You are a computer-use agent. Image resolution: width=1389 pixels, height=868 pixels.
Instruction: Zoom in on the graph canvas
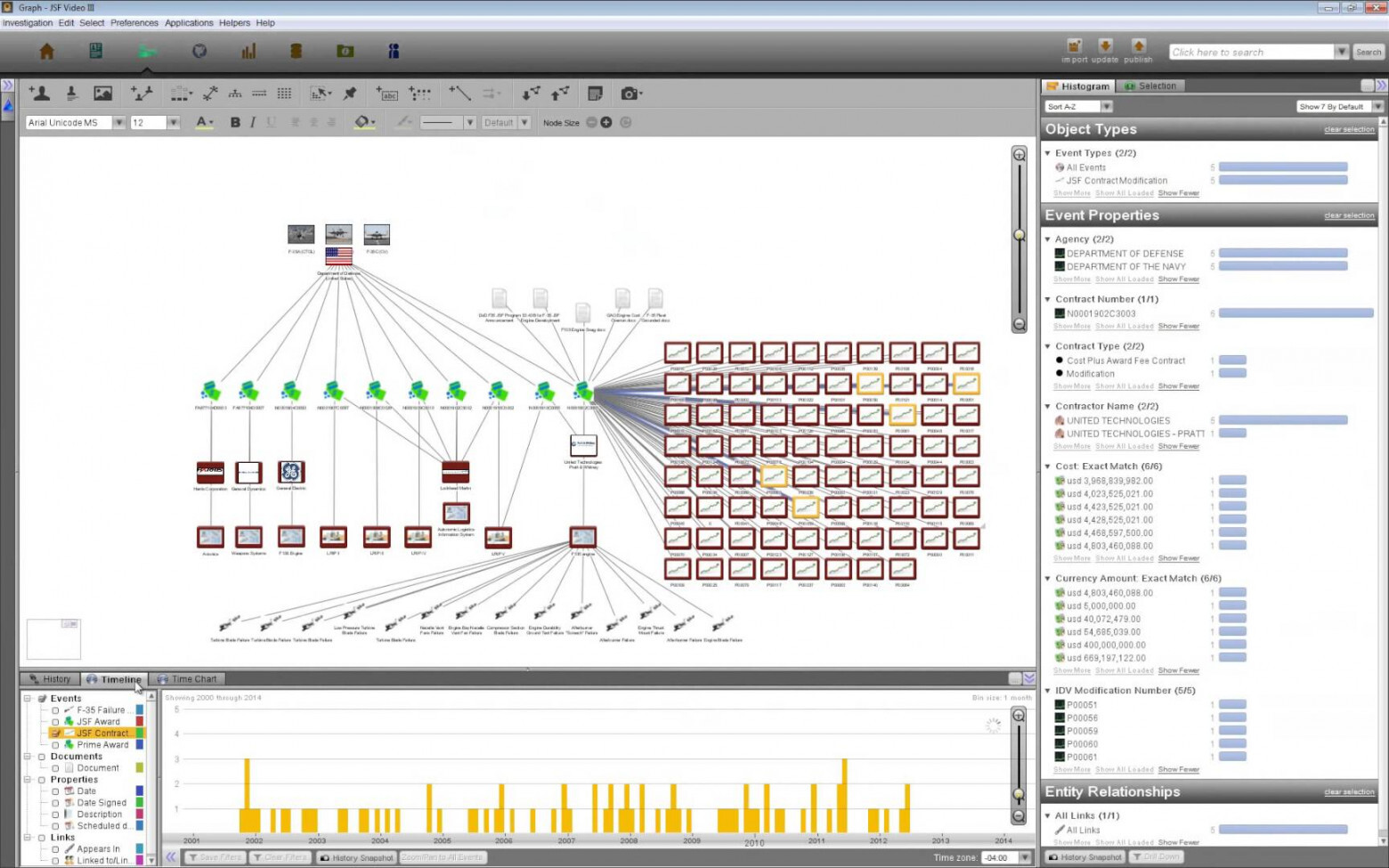click(x=1019, y=155)
